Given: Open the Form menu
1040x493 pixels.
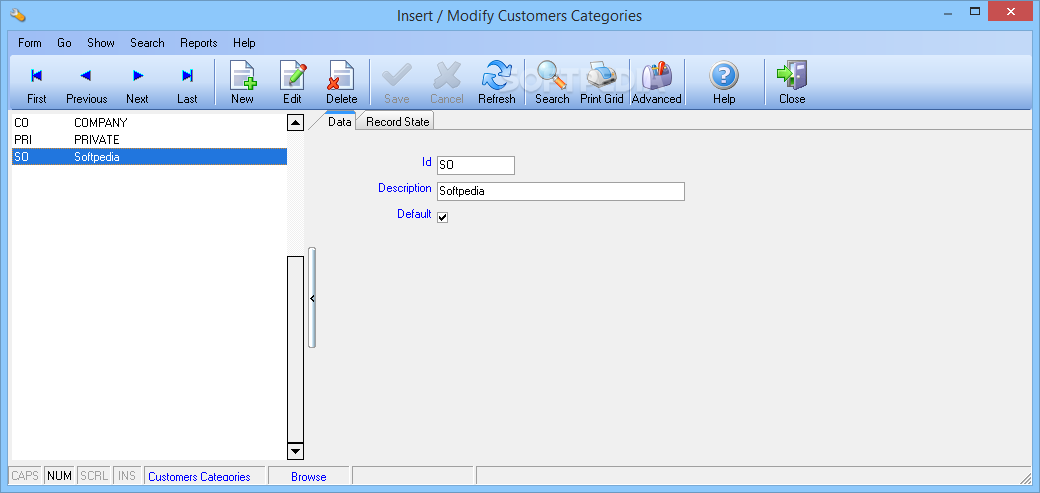Looking at the screenshot, I should click(x=30, y=42).
